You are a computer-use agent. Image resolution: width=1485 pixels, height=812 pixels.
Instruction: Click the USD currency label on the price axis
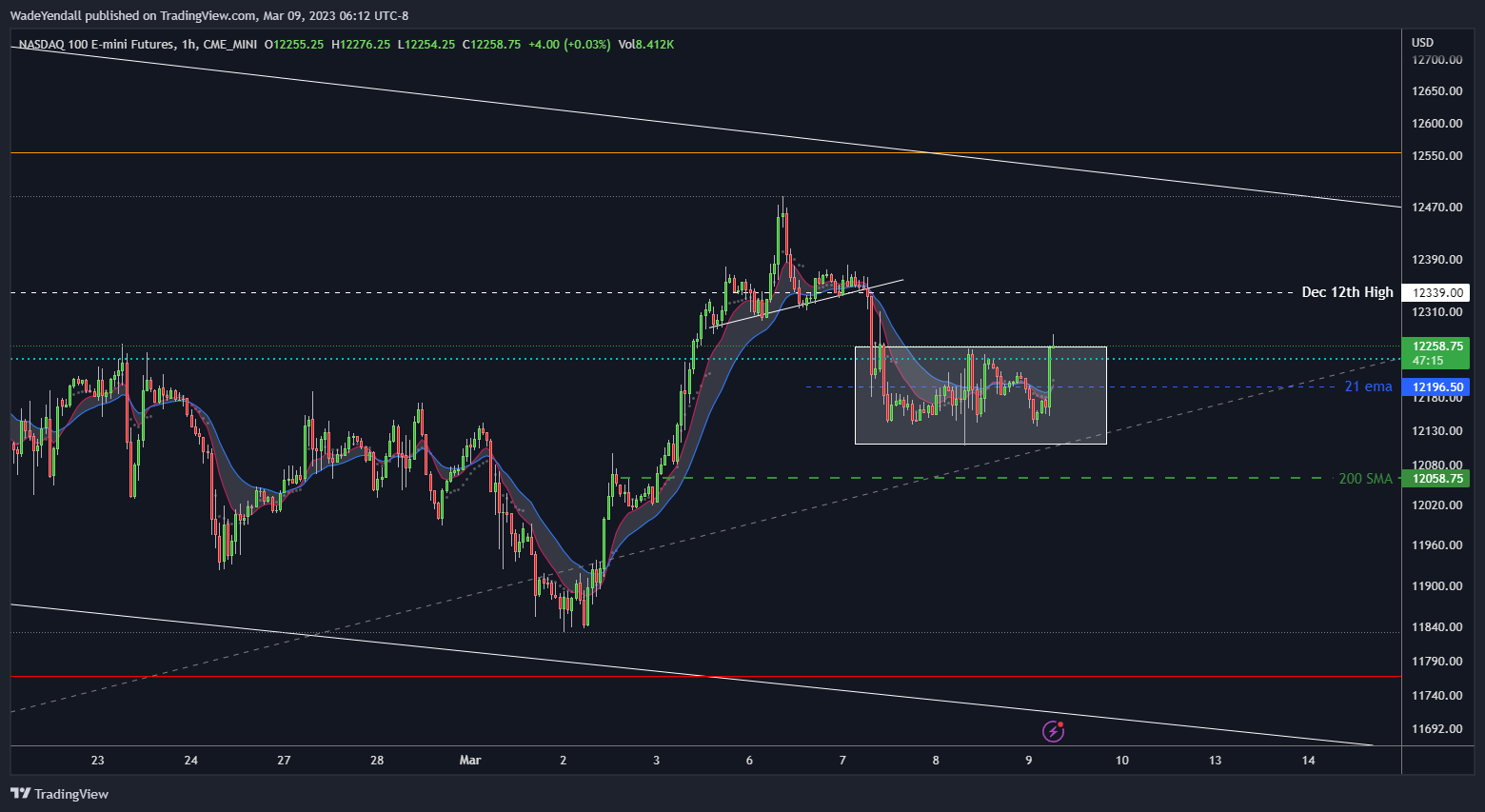coord(1422,43)
